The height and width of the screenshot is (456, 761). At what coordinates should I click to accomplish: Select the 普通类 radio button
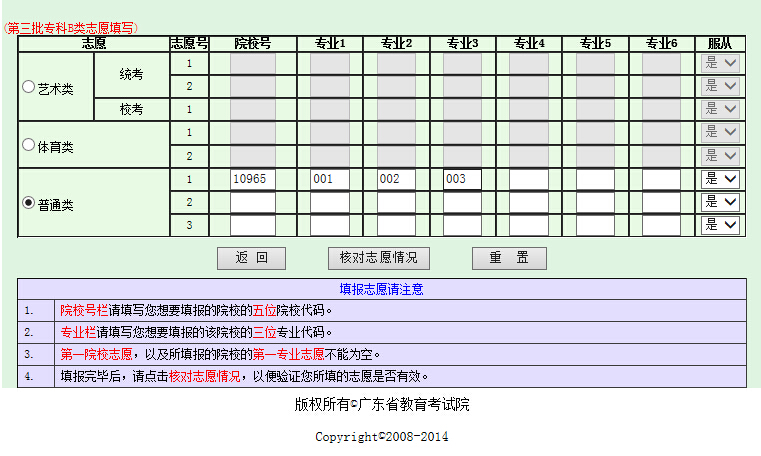coord(29,203)
